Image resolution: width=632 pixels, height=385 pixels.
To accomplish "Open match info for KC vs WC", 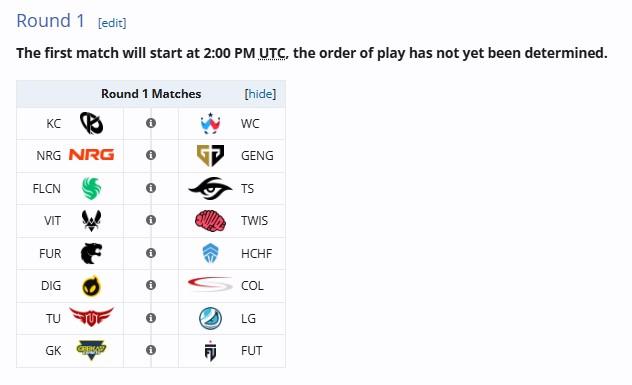I will [151, 123].
